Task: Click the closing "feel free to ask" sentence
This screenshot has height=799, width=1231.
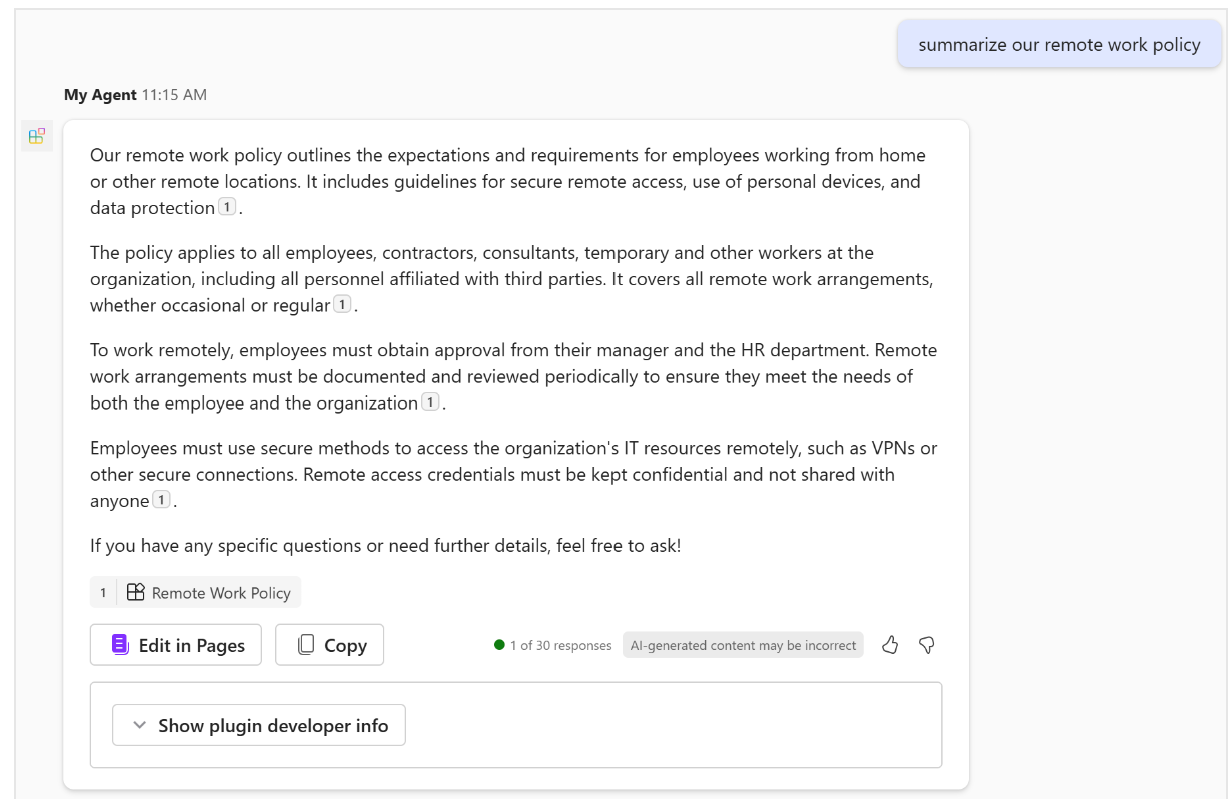Action: tap(385, 546)
